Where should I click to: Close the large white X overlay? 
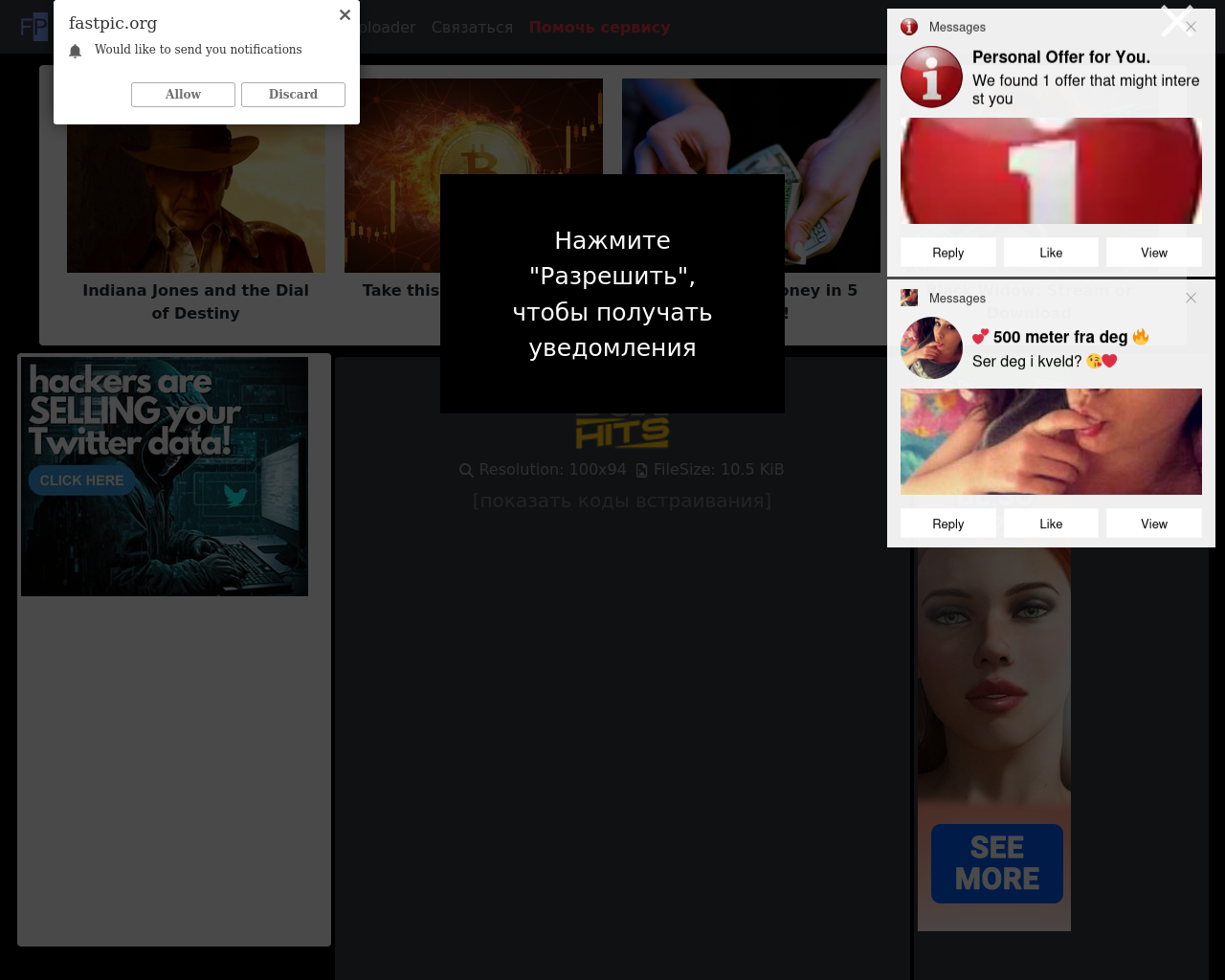point(1176,20)
